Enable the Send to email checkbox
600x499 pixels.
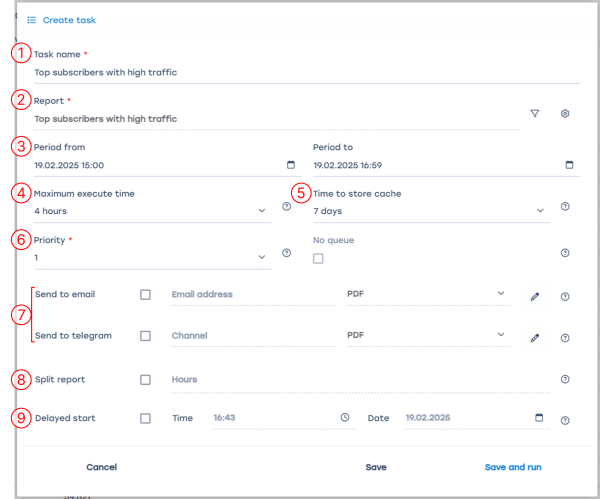145,295
